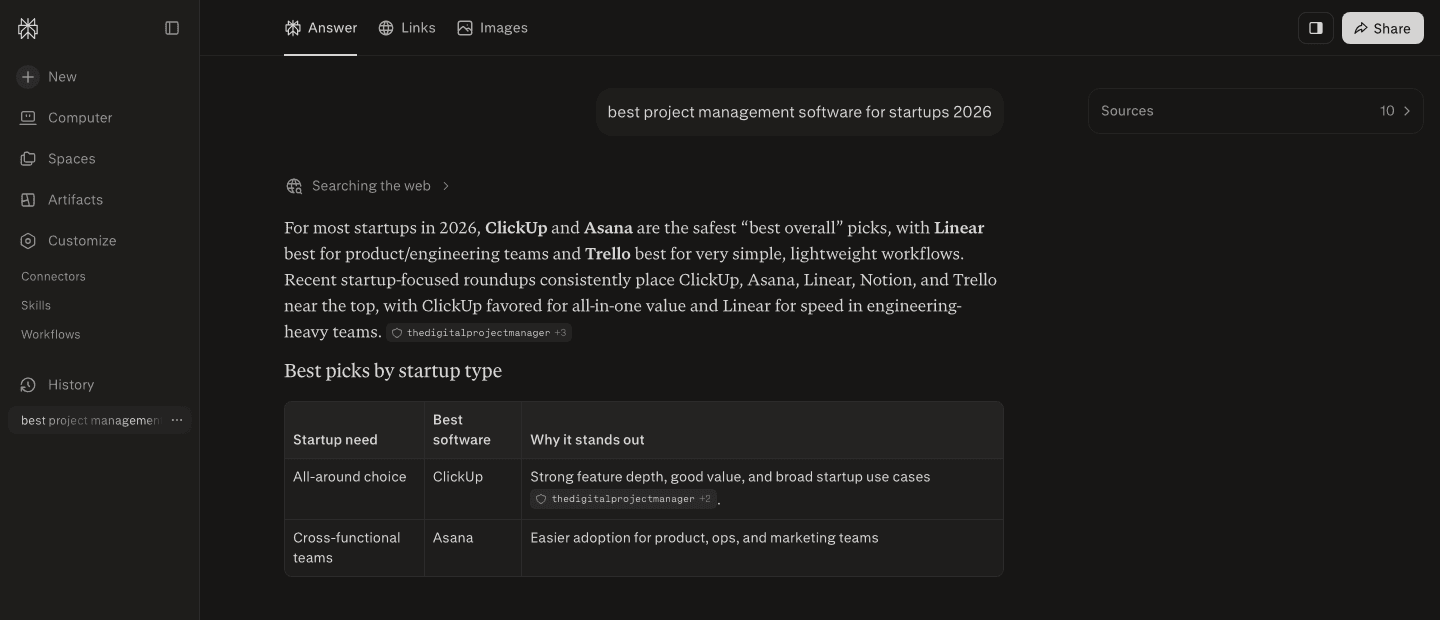Click the Images tab picture icon
1440x620 pixels.
pyautogui.click(x=465, y=28)
